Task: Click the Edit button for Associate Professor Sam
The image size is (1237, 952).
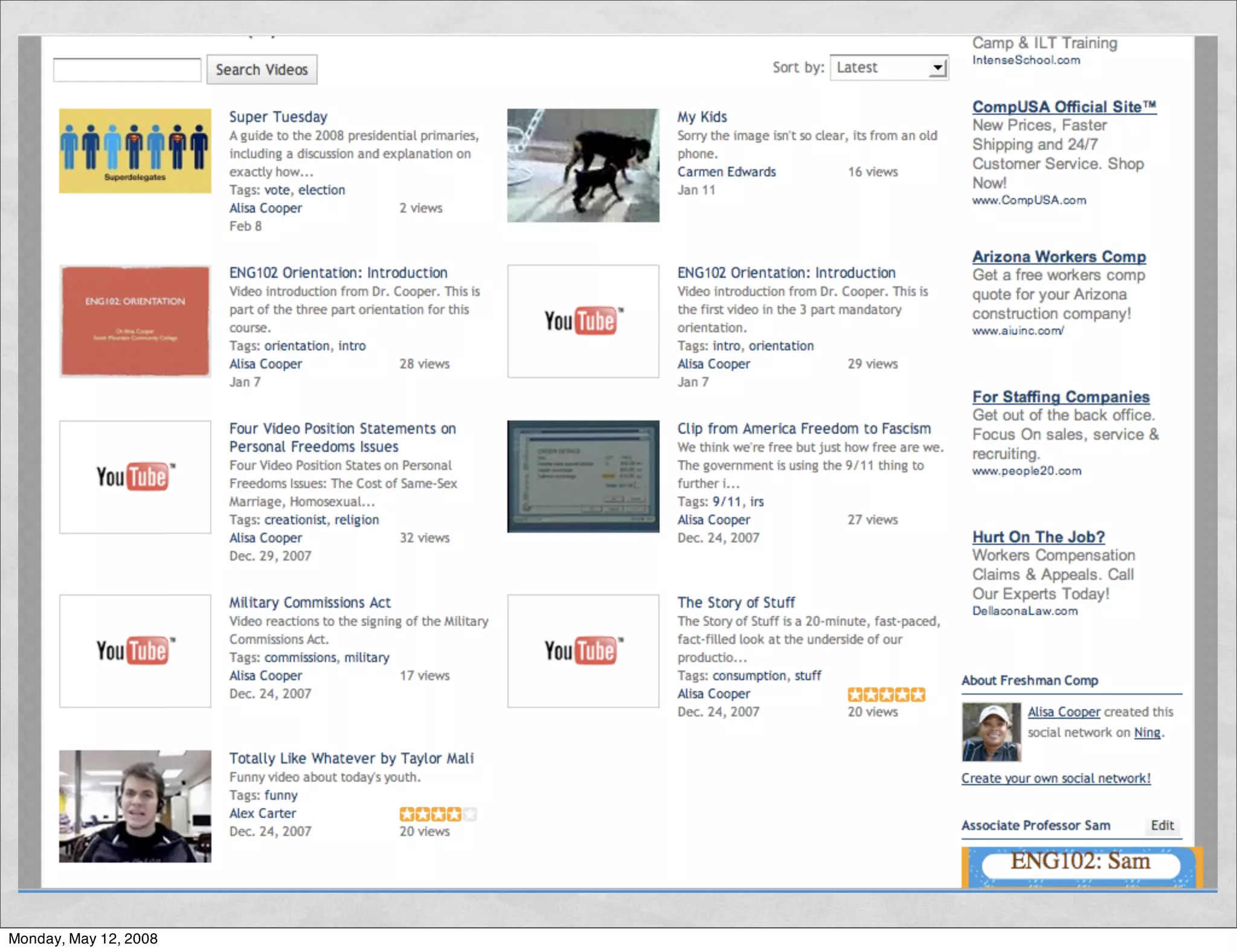Action: [1161, 826]
